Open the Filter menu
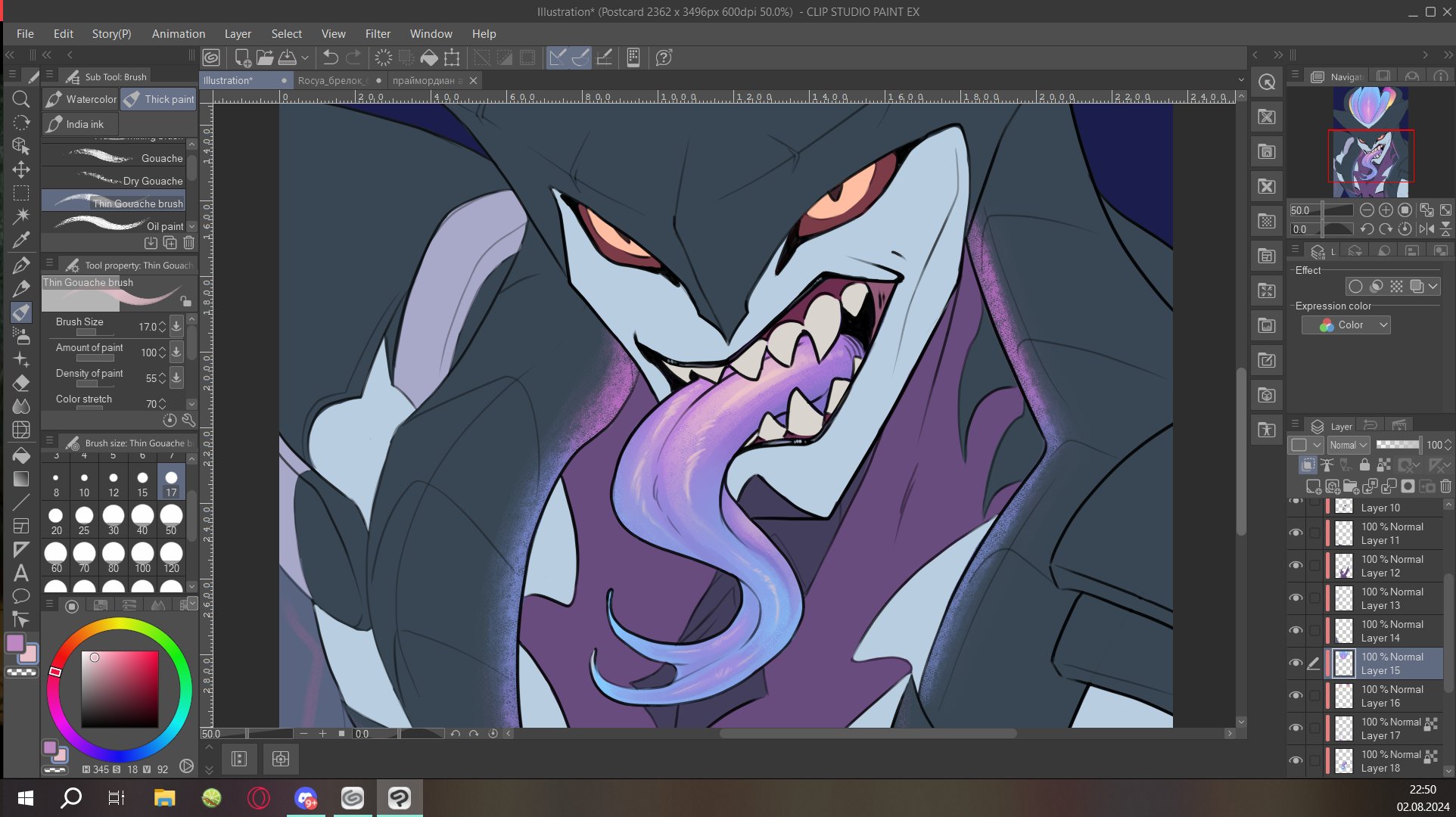 pyautogui.click(x=377, y=34)
